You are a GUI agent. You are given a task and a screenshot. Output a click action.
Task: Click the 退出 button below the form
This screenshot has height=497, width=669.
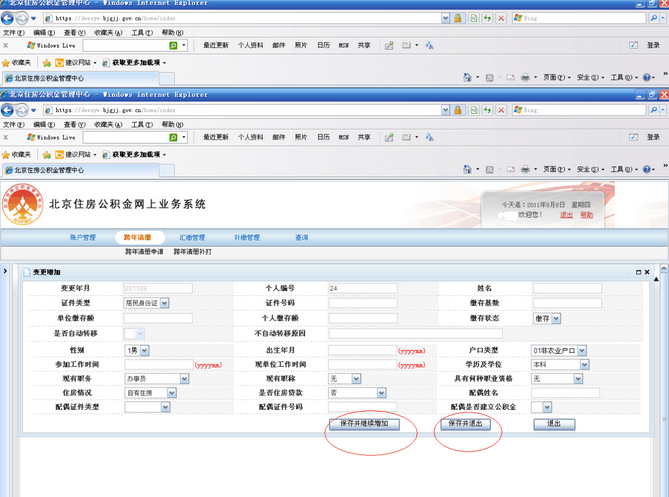tap(554, 424)
